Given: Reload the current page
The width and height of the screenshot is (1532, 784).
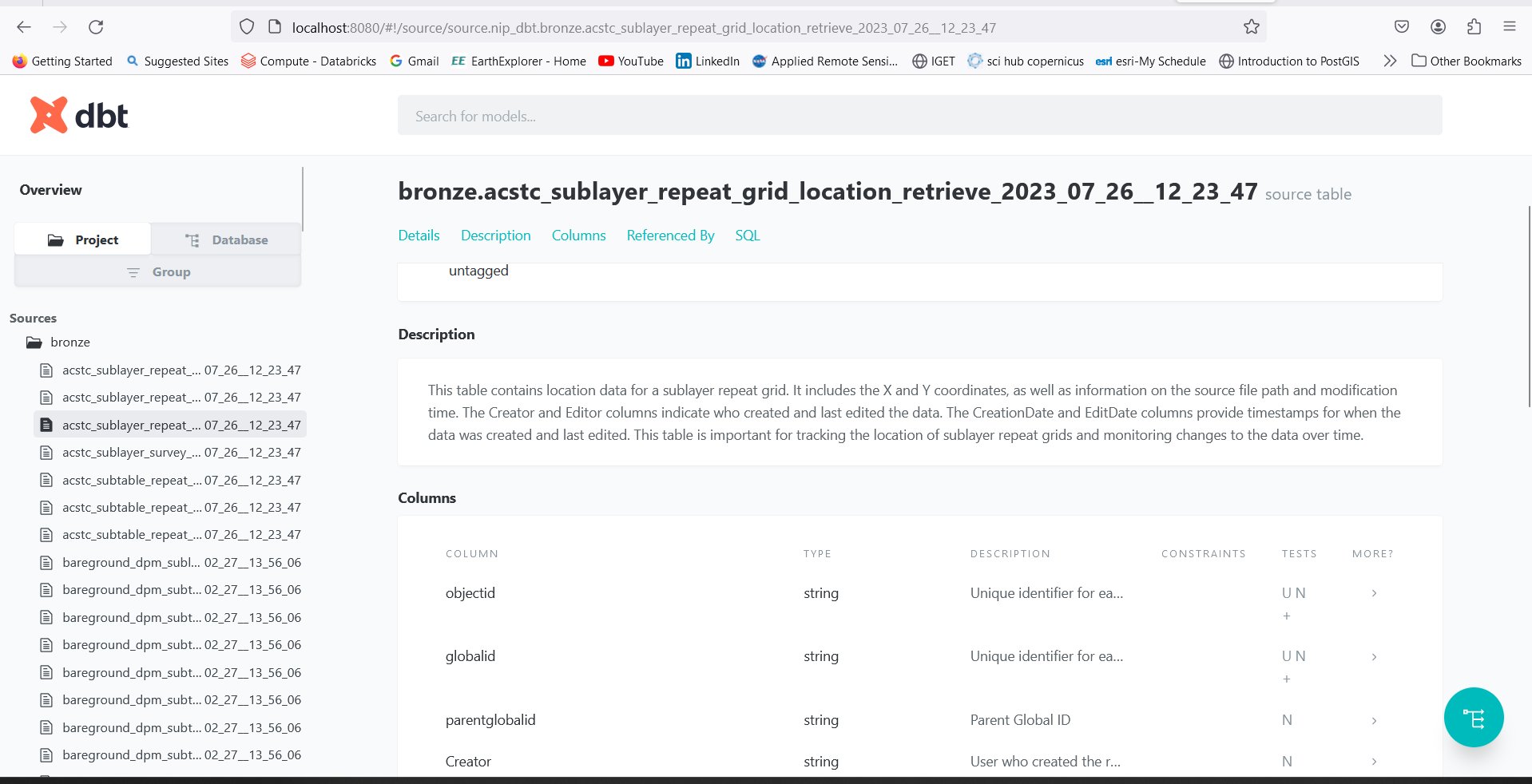Looking at the screenshot, I should (x=96, y=27).
